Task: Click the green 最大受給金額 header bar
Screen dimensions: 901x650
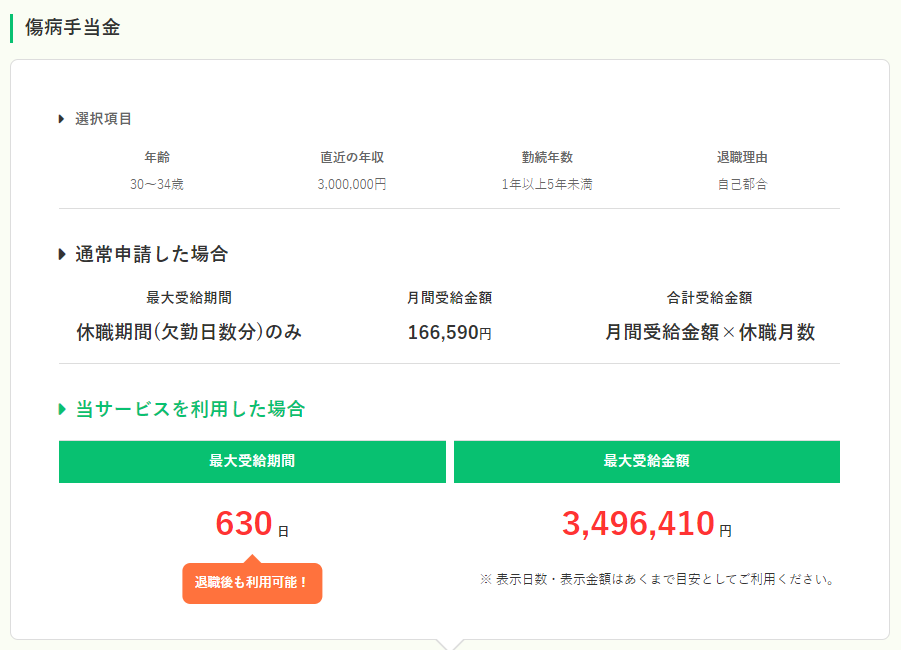Action: click(647, 461)
